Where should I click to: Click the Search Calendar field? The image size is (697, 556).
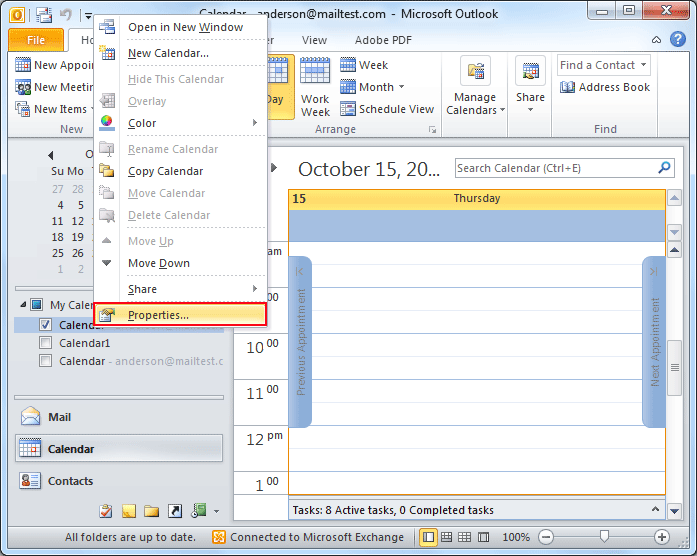coord(556,168)
